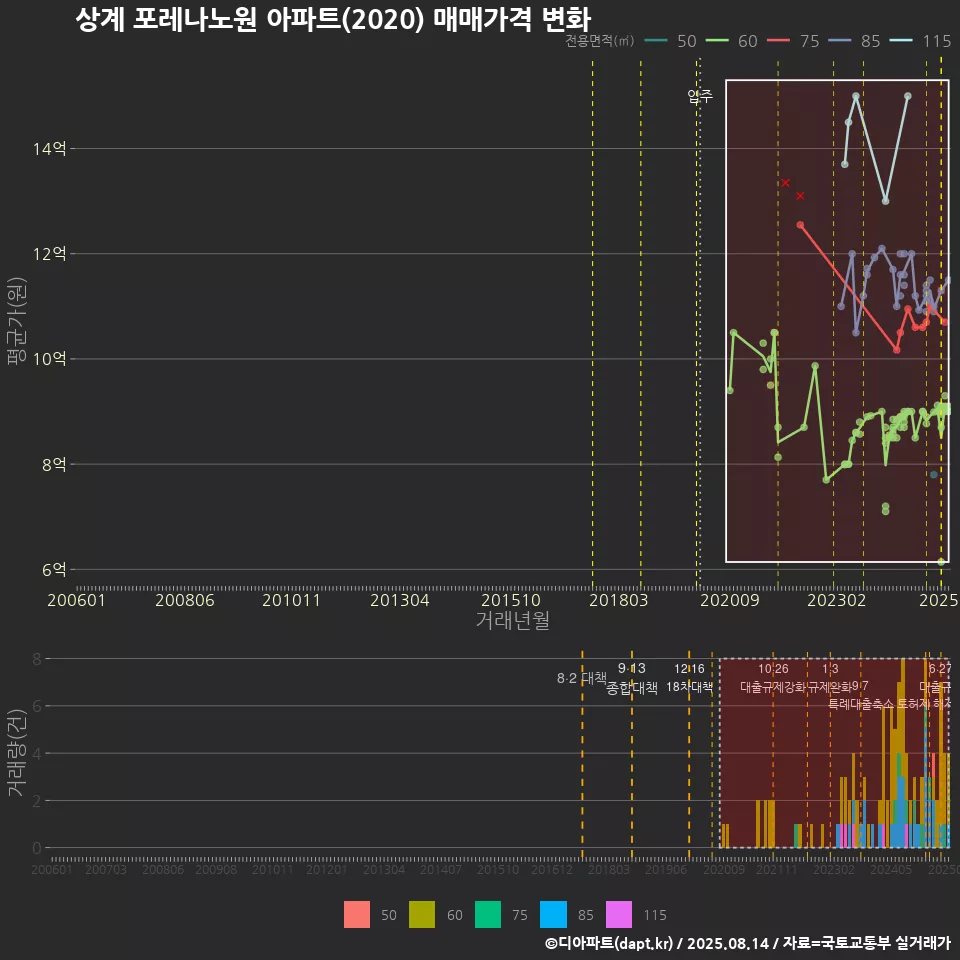Select the green 75 bar legend swatch
Viewport: 960px width, 960px height.
point(488,915)
